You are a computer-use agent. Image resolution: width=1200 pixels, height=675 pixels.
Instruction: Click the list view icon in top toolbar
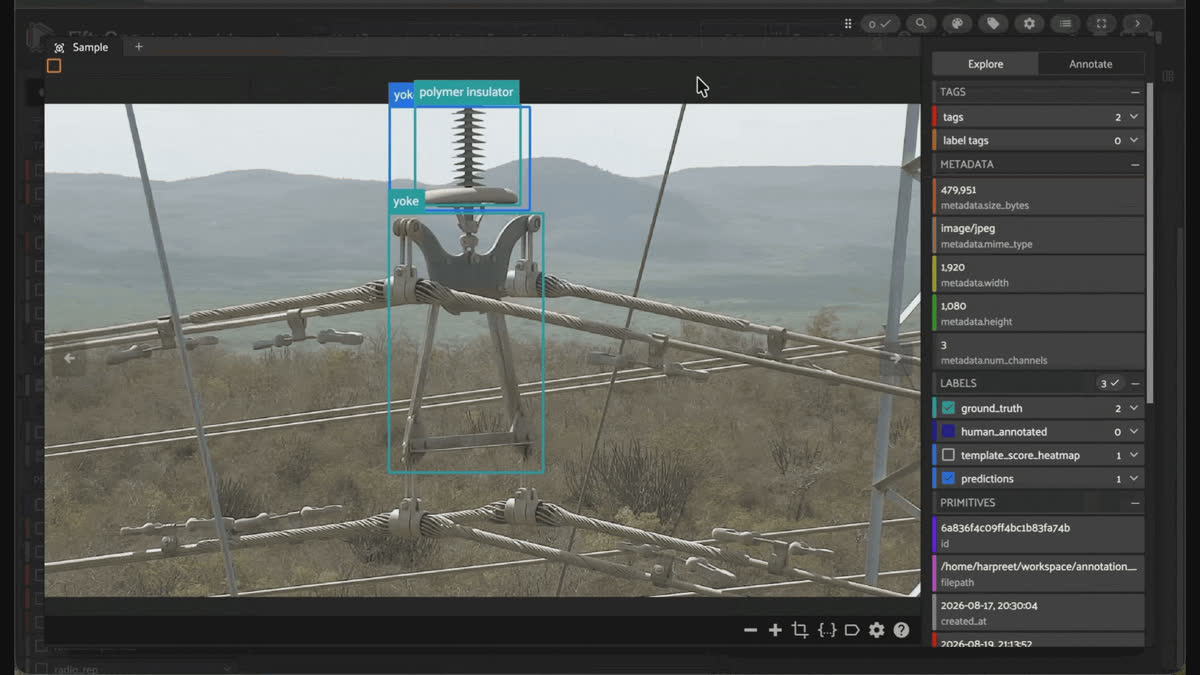(x=1065, y=24)
